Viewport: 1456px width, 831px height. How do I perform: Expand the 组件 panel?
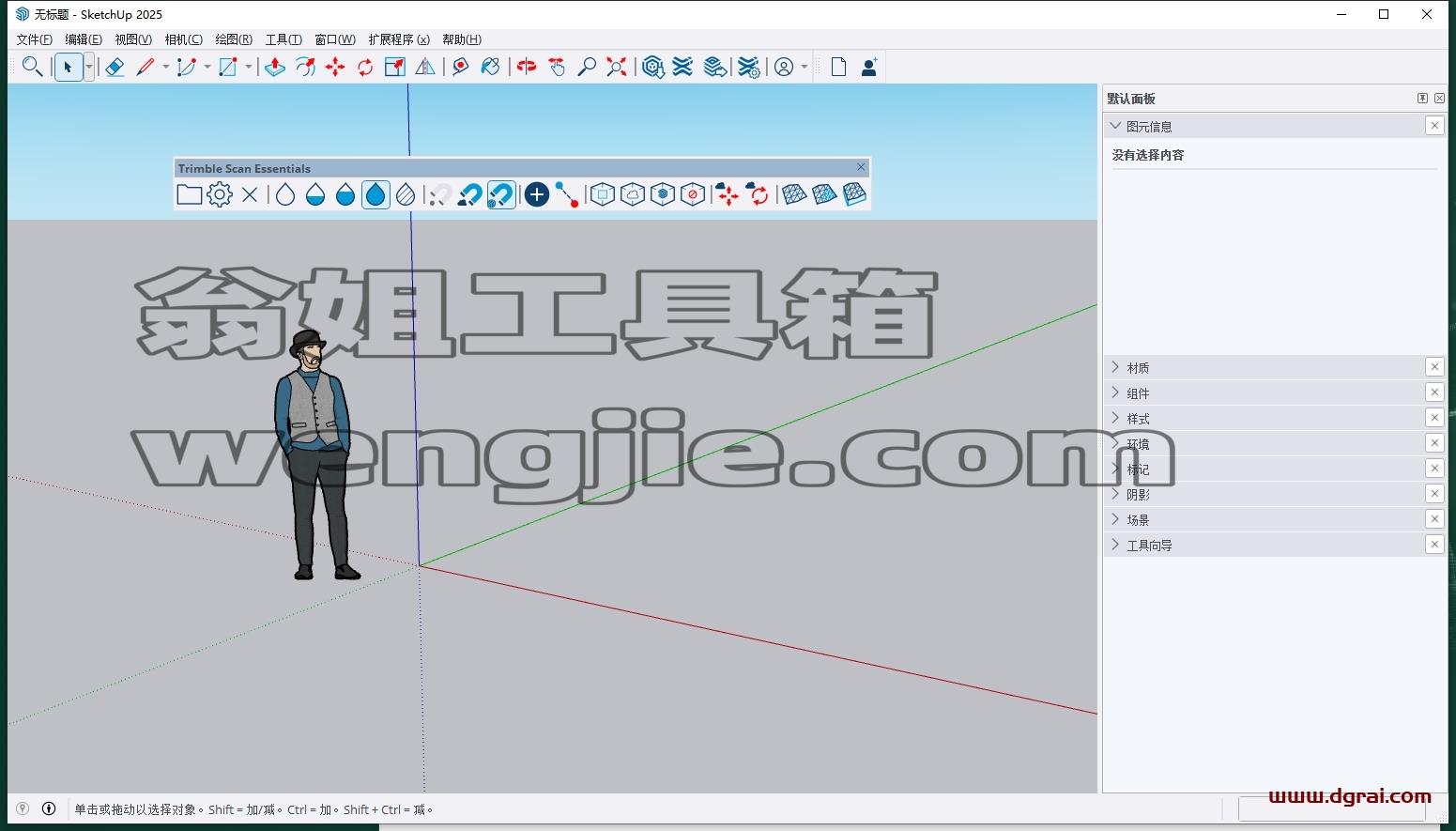[1115, 392]
